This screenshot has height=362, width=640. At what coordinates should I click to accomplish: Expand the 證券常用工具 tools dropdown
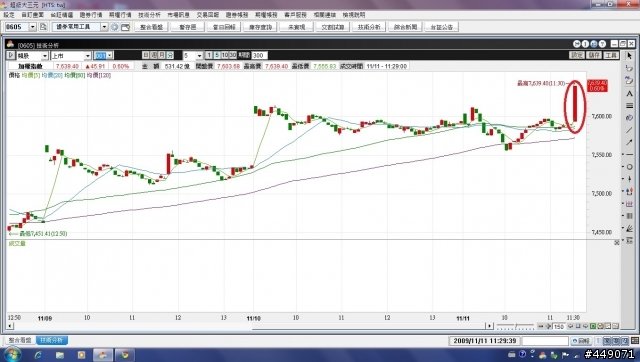[104, 27]
